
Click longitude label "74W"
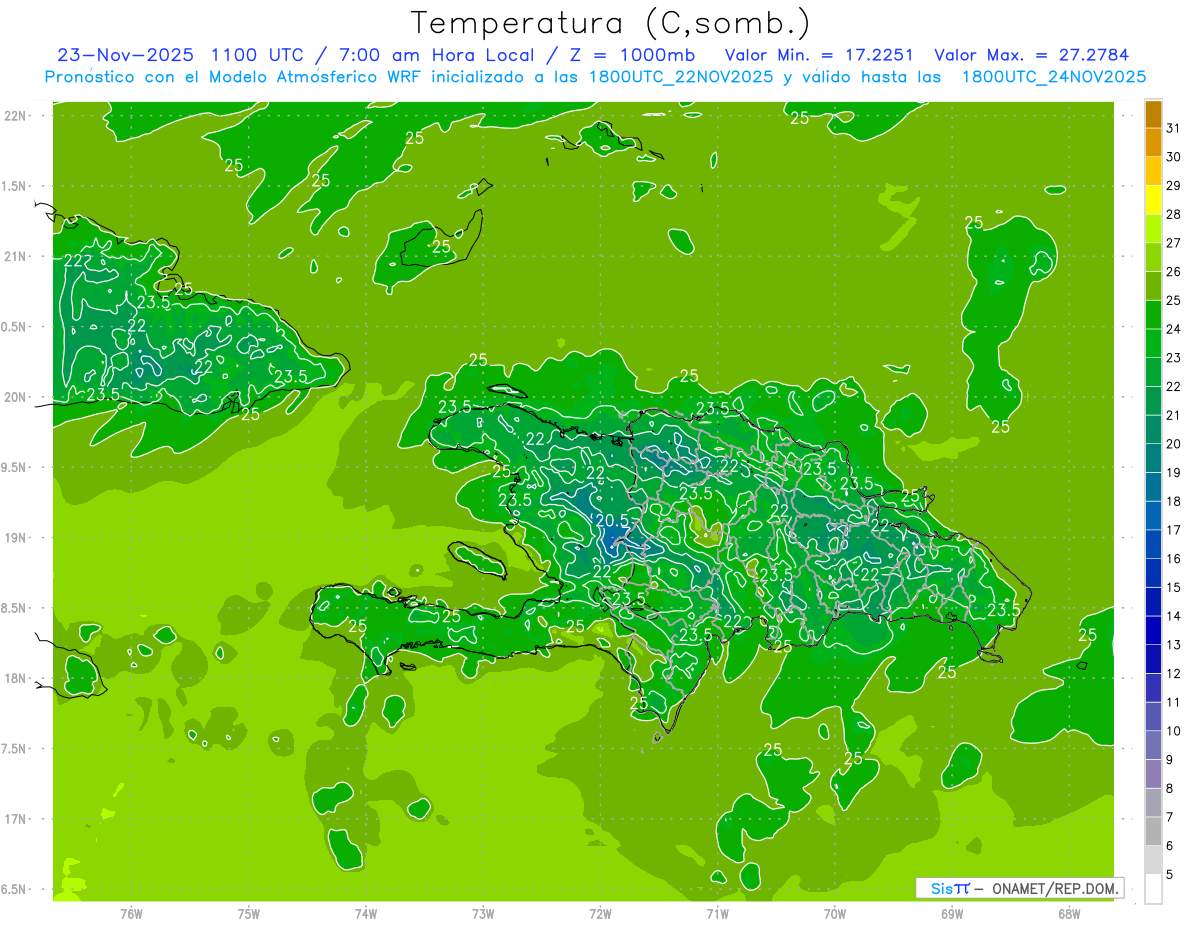click(x=366, y=914)
